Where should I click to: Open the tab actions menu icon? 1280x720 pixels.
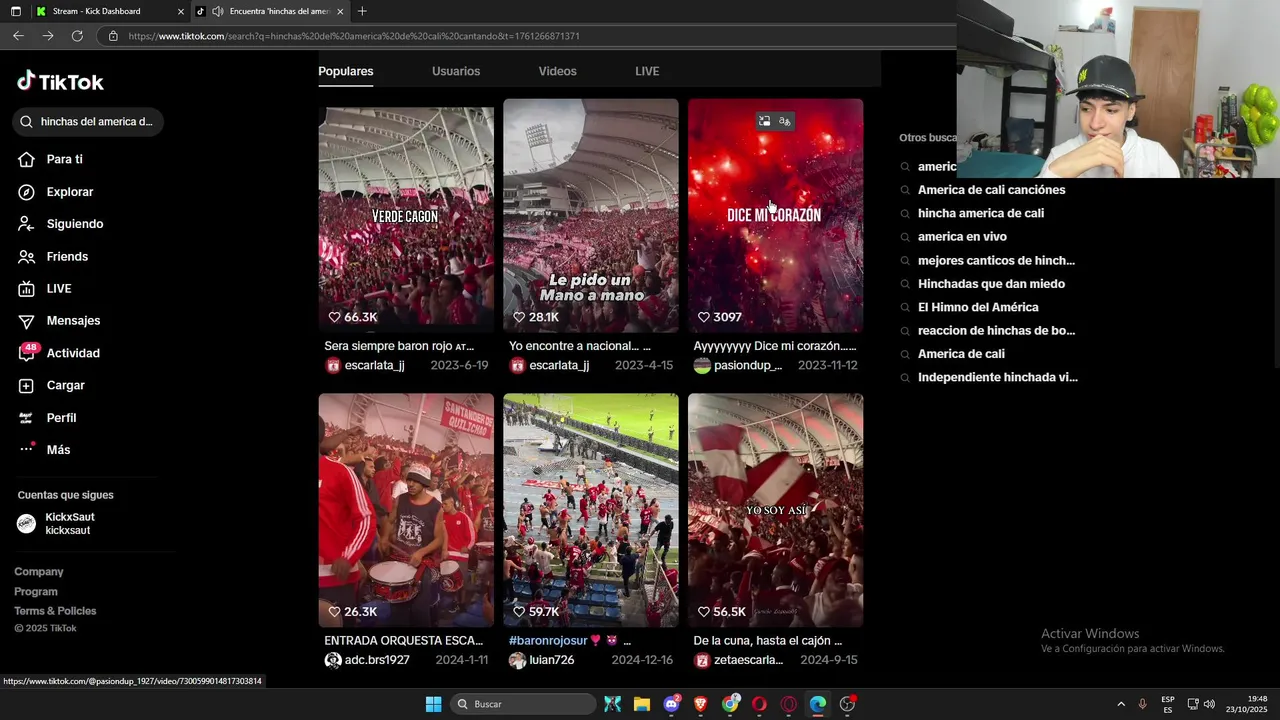(15, 11)
